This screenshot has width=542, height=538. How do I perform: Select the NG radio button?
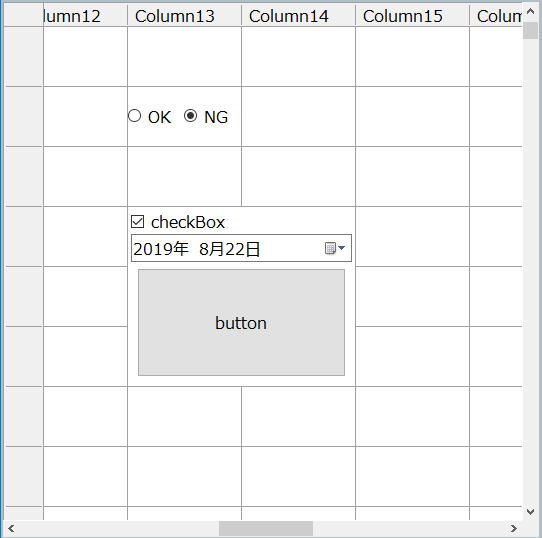(190, 116)
